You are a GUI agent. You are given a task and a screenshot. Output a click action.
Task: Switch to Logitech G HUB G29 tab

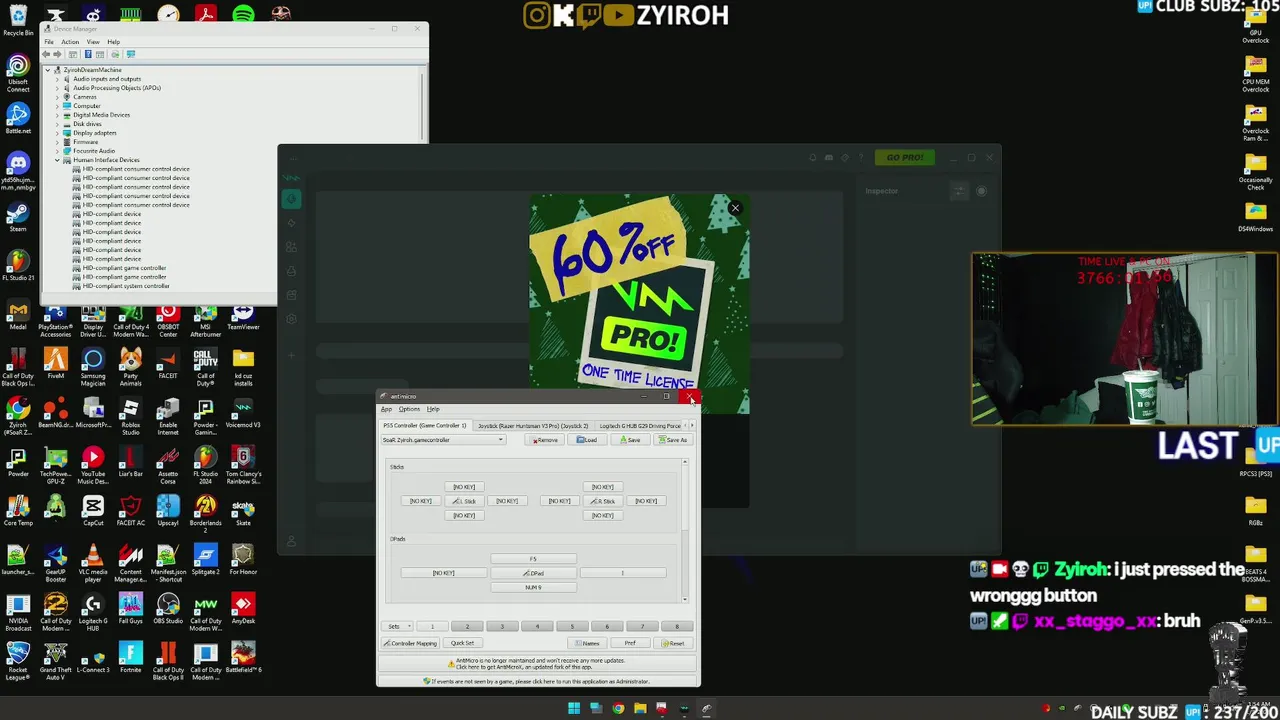click(x=640, y=426)
